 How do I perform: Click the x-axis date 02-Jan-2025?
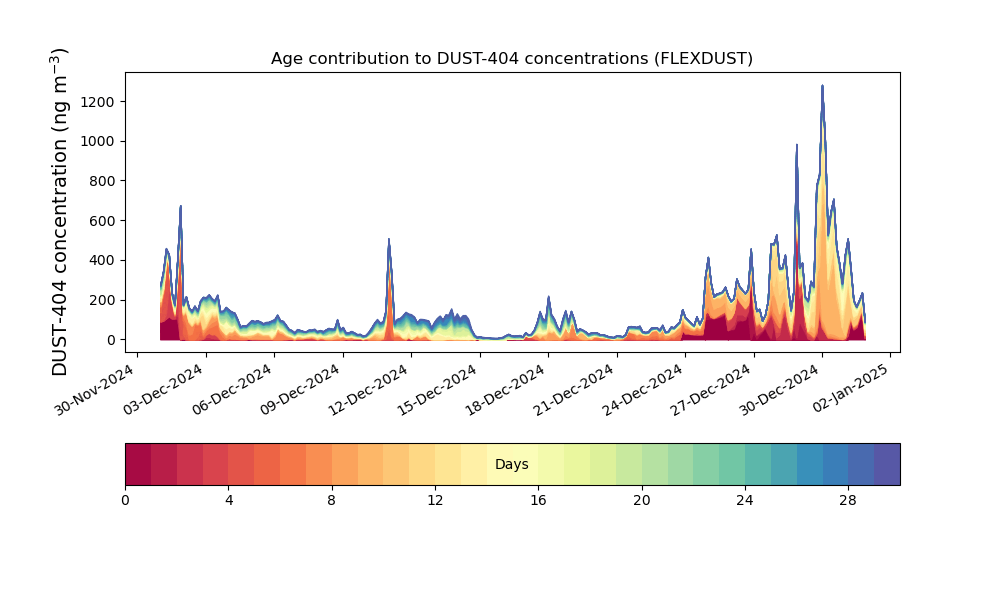point(850,388)
